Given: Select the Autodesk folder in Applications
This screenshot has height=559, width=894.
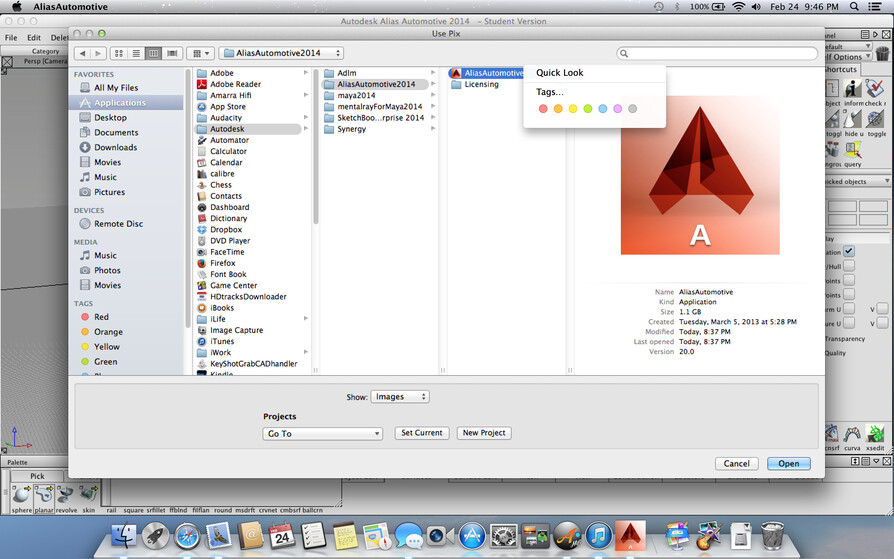Looking at the screenshot, I should coord(249,129).
